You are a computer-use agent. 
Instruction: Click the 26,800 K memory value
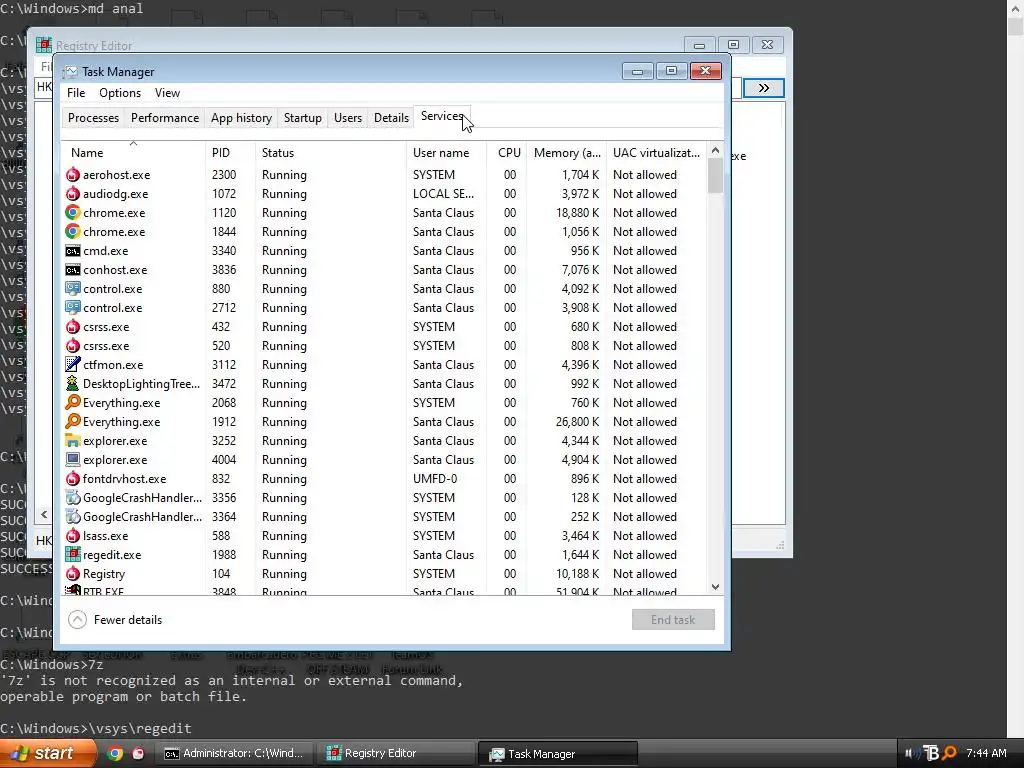pos(577,422)
